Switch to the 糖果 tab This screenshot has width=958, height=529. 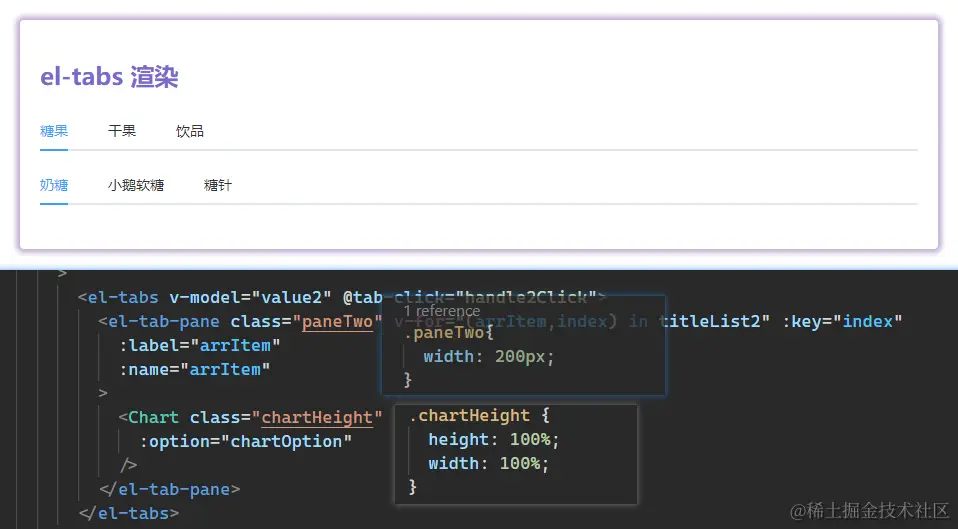pos(54,131)
